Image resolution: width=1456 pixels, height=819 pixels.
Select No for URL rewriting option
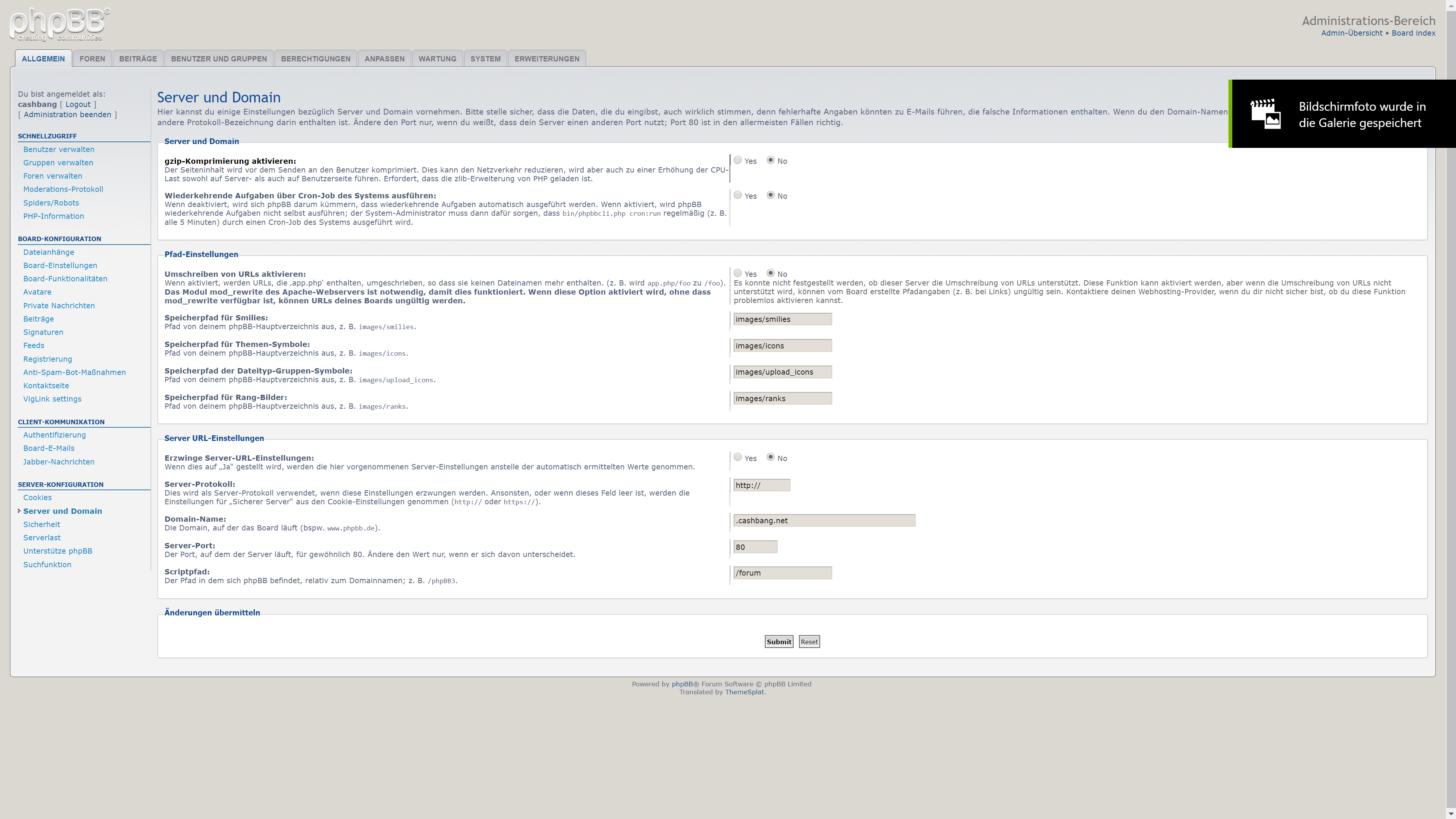(x=770, y=273)
